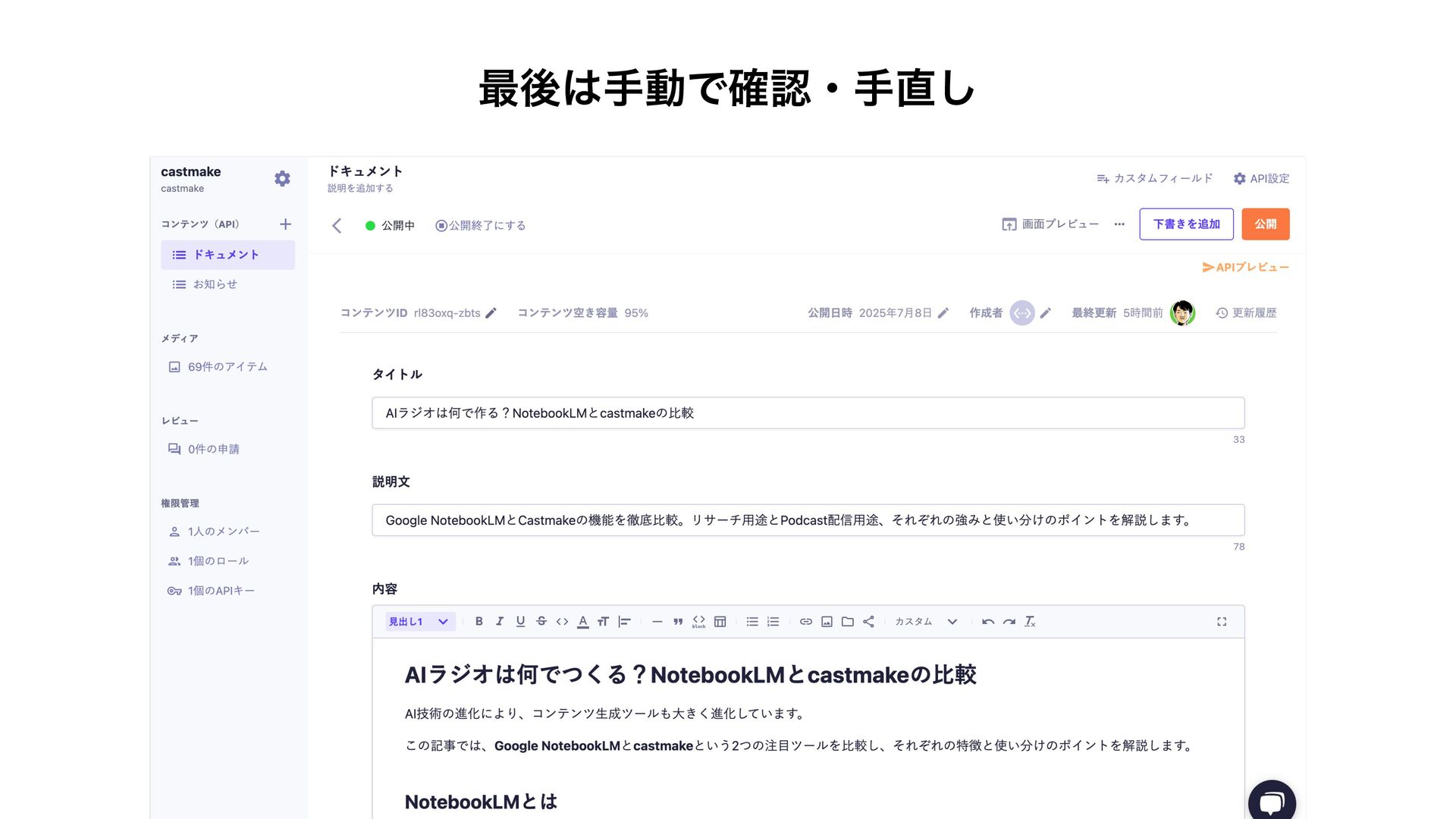Apply inline code formatting
This screenshot has width=1456, height=819.
(x=562, y=622)
